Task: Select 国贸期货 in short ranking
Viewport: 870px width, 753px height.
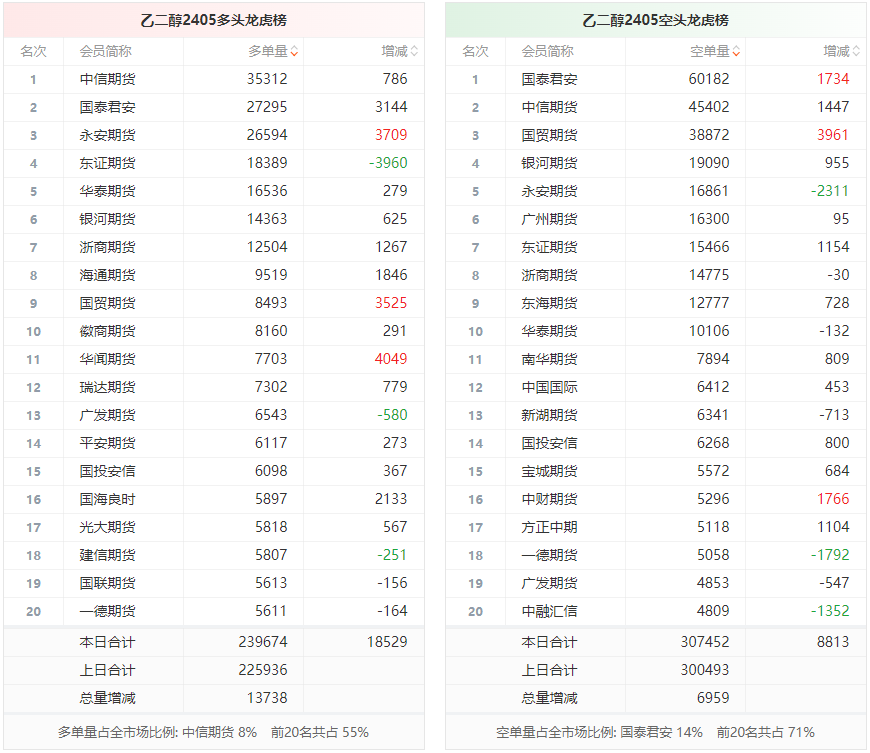Action: coord(549,135)
